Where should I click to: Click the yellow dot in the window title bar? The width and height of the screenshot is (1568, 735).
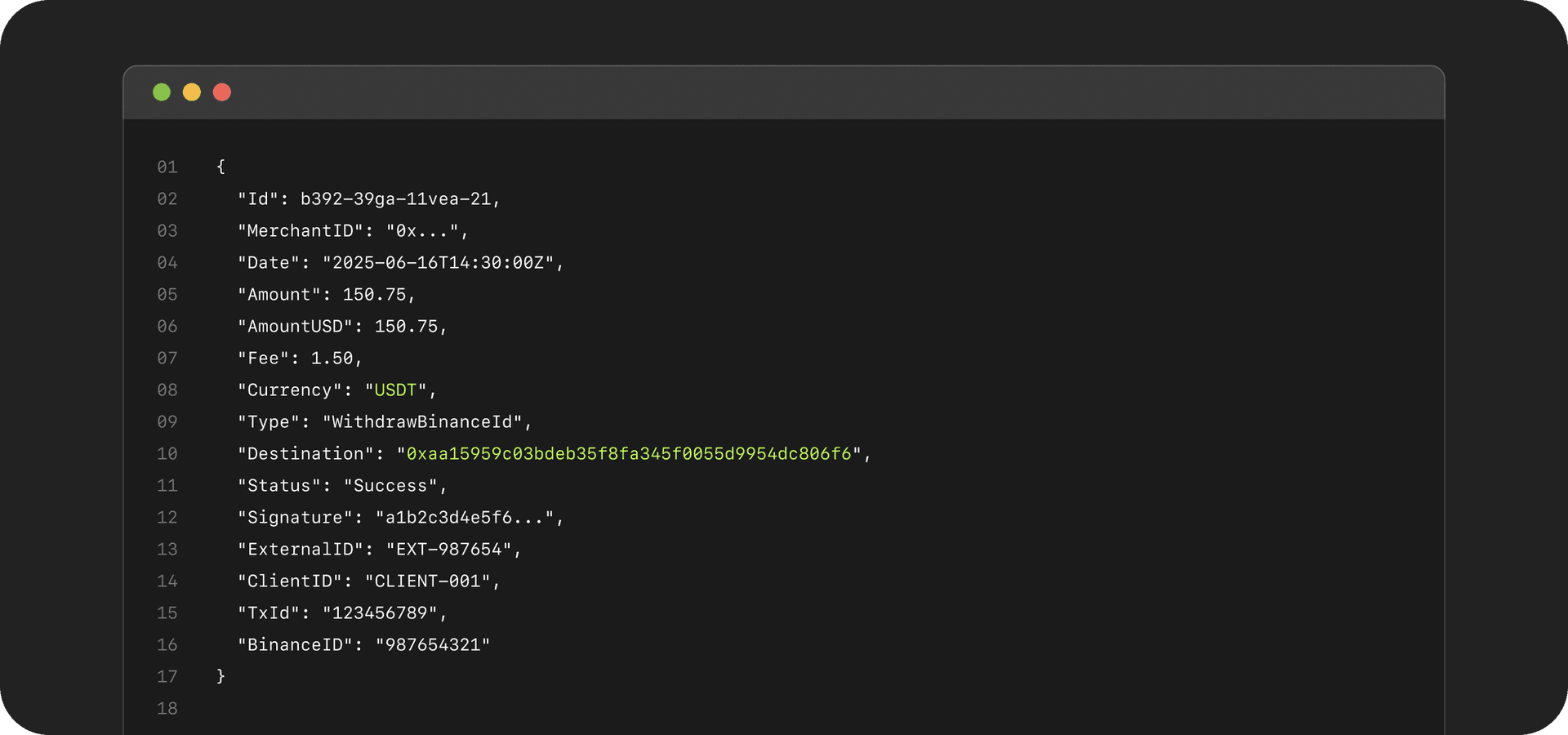tap(192, 92)
